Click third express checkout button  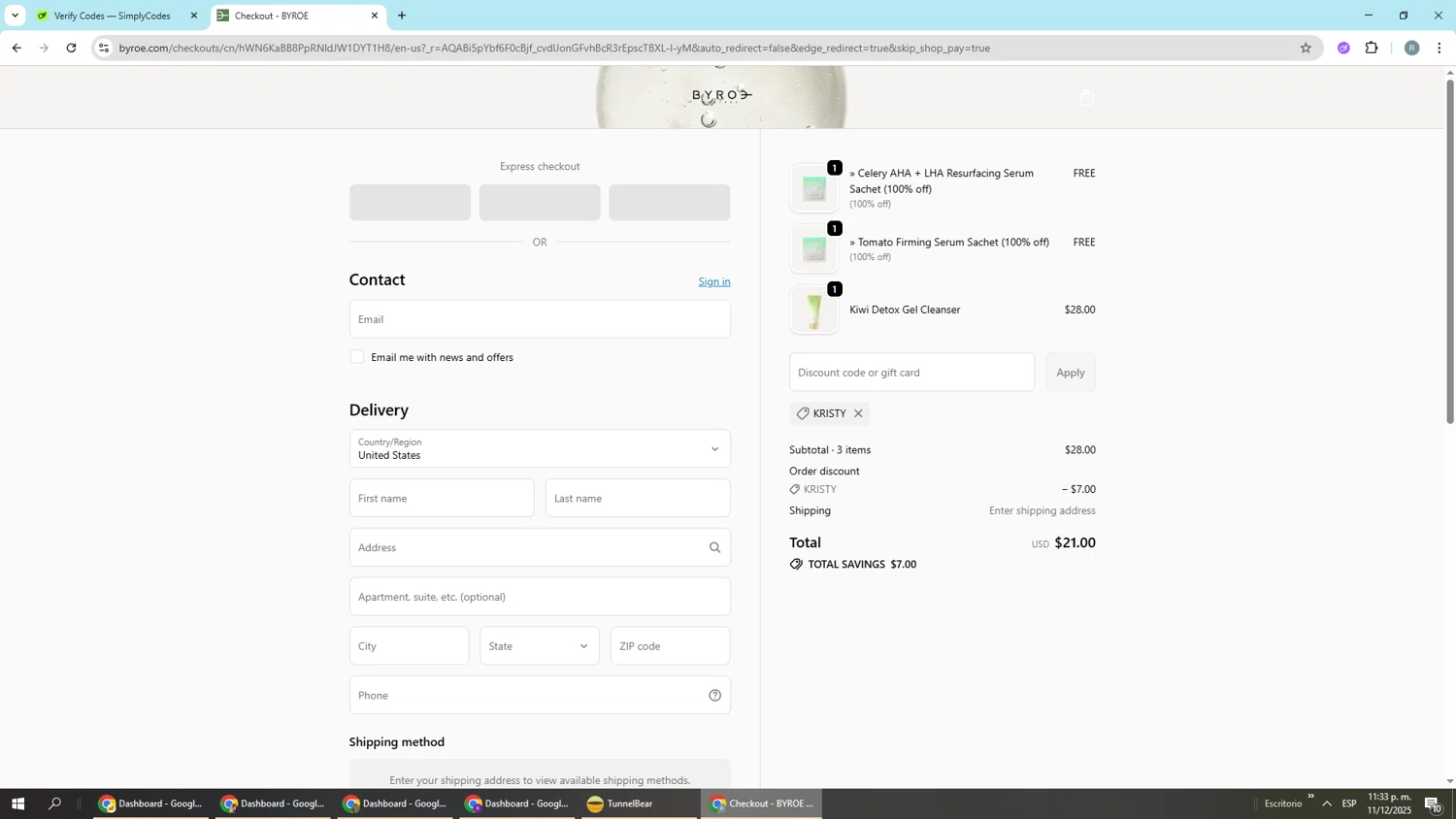tap(670, 203)
